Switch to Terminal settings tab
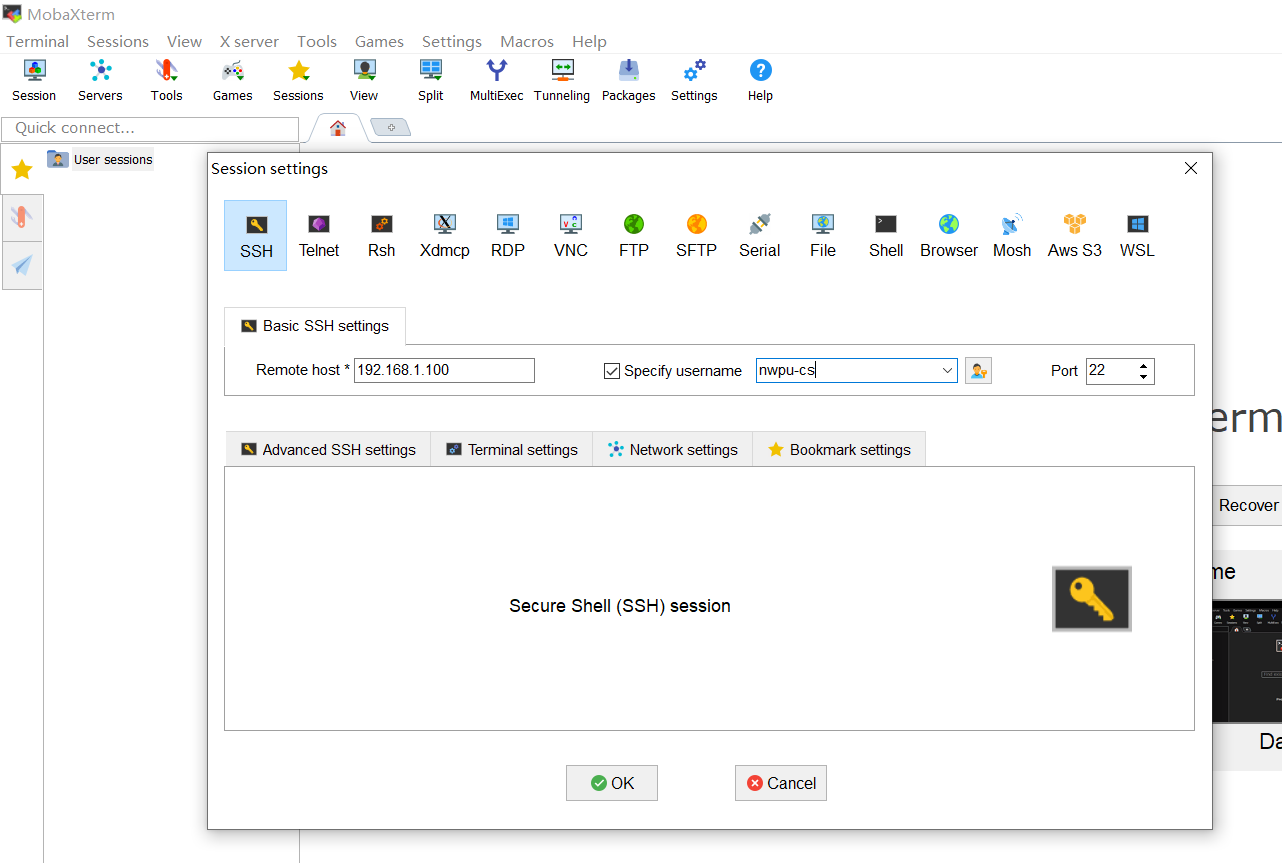Image resolution: width=1282 pixels, height=863 pixels. click(512, 450)
